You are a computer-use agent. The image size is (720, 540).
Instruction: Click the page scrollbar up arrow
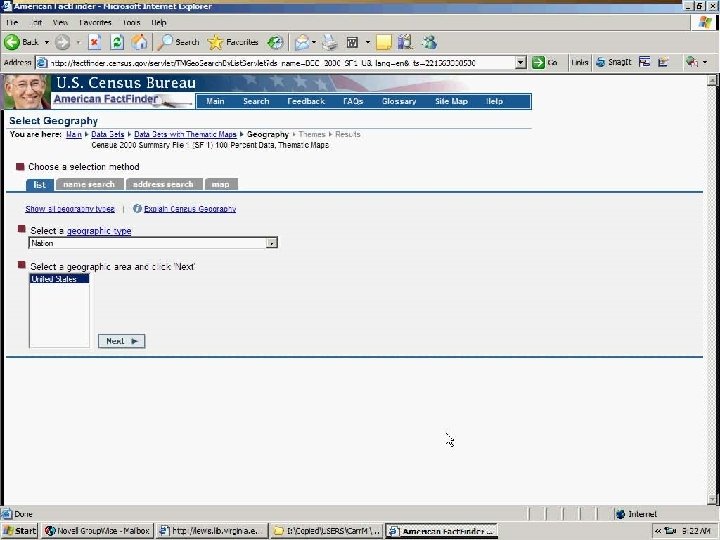712,80
